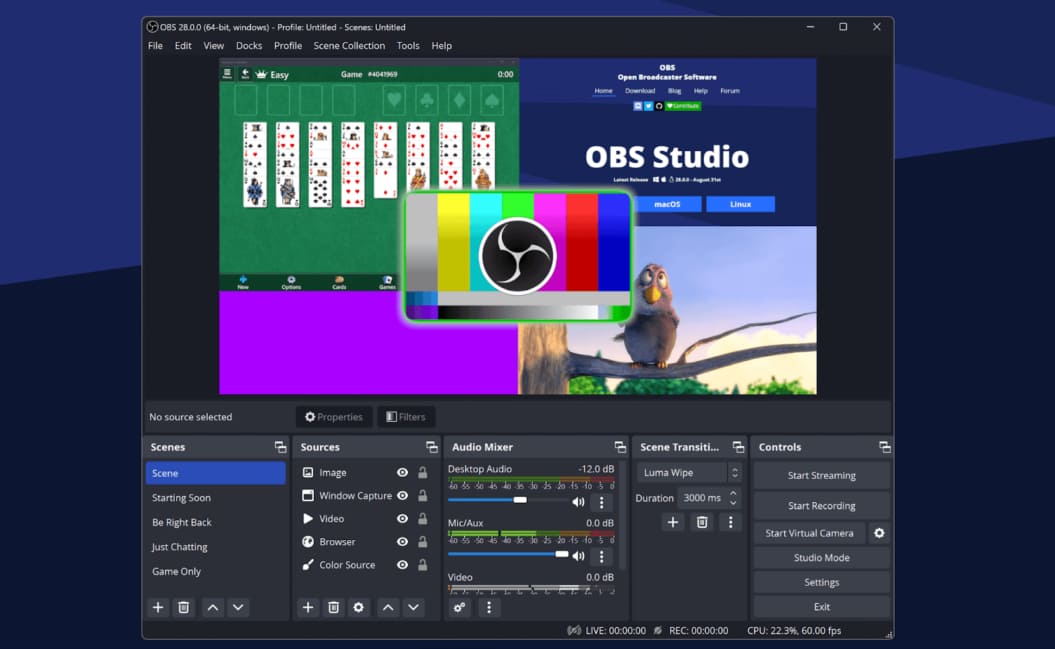Click the Browser source globe icon
The image size is (1055, 649).
307,541
